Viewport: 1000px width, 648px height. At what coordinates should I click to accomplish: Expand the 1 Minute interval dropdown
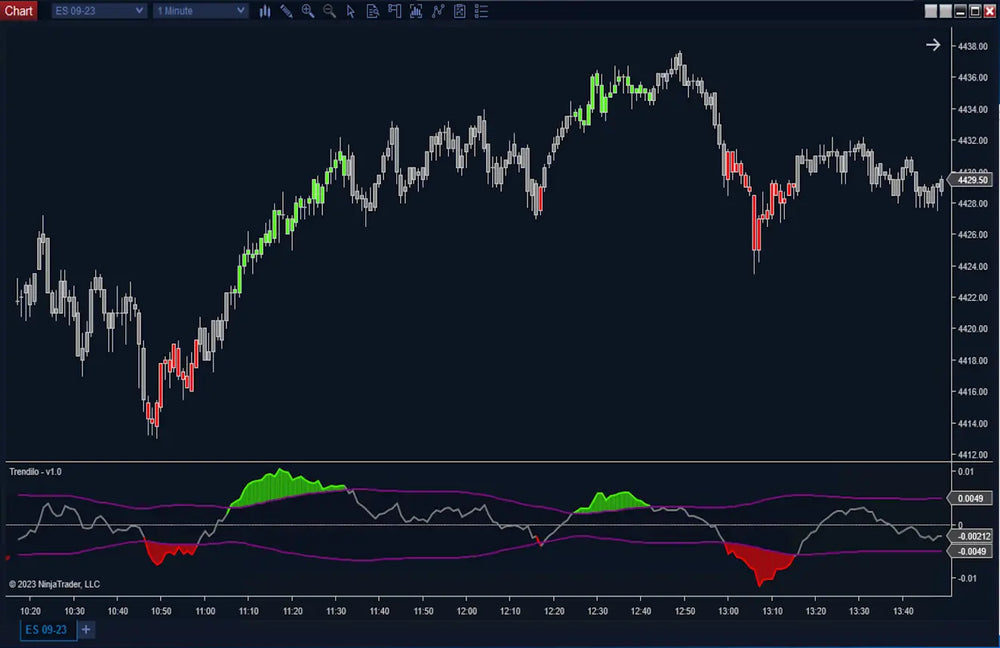click(x=200, y=11)
